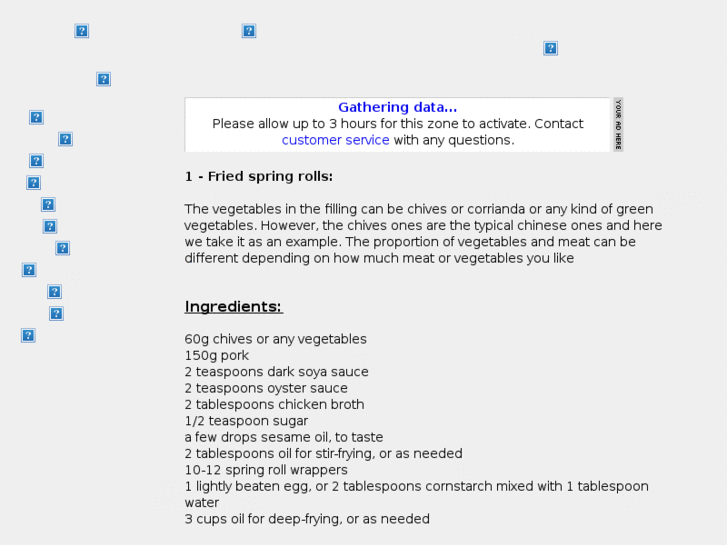Select the seventh broken image in the left sidebar list

coord(63,248)
